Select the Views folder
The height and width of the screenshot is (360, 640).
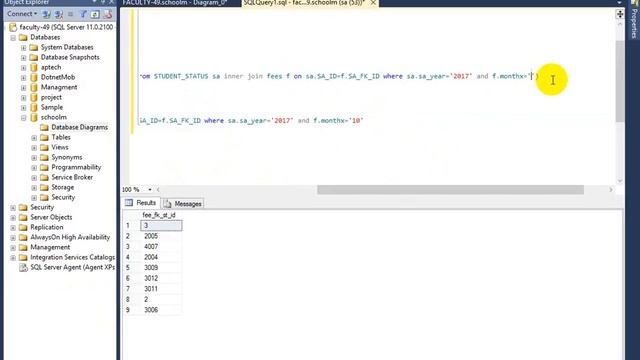60,147
